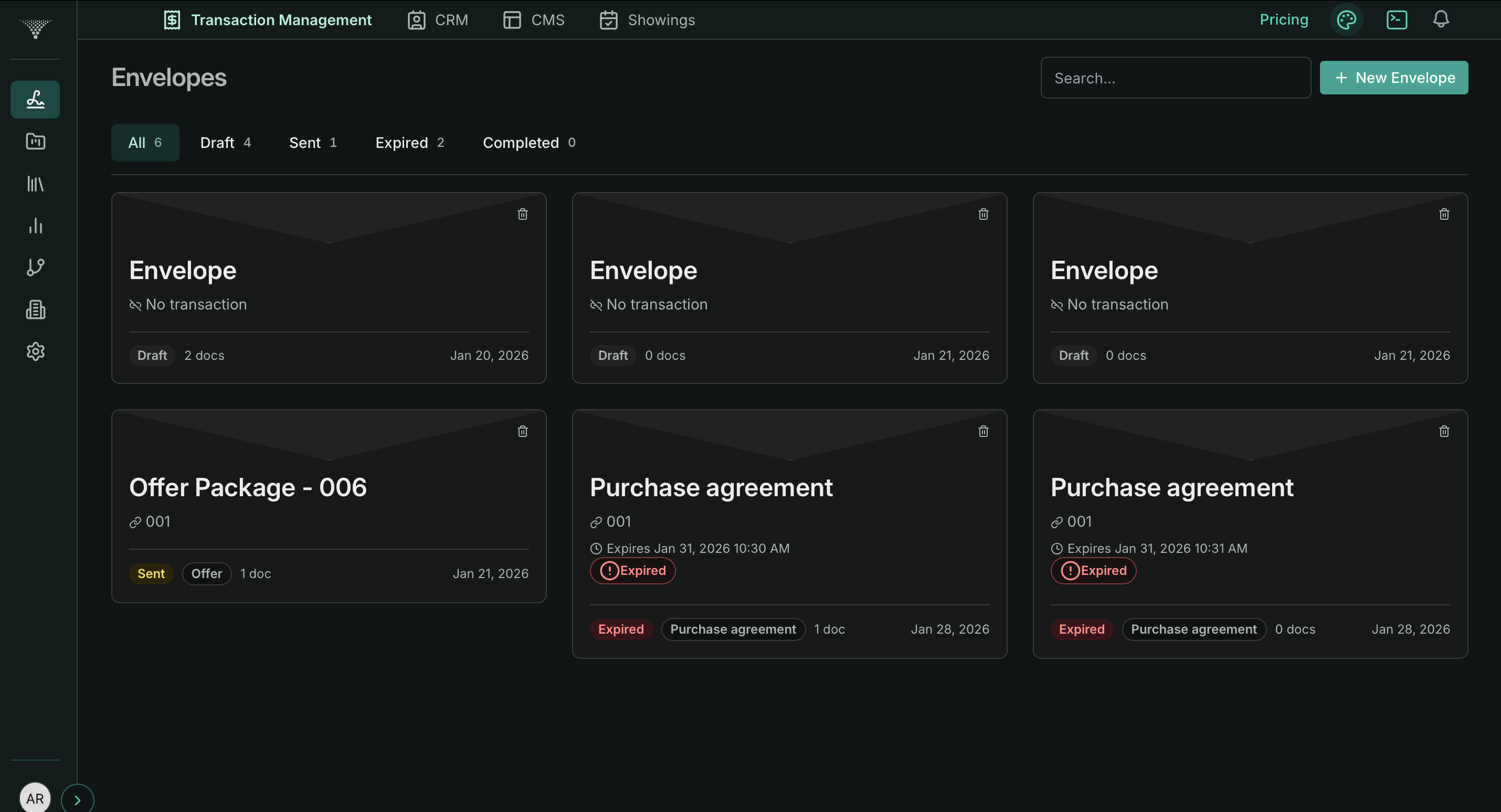
Task: Open the building sidebar icon
Action: (35, 309)
